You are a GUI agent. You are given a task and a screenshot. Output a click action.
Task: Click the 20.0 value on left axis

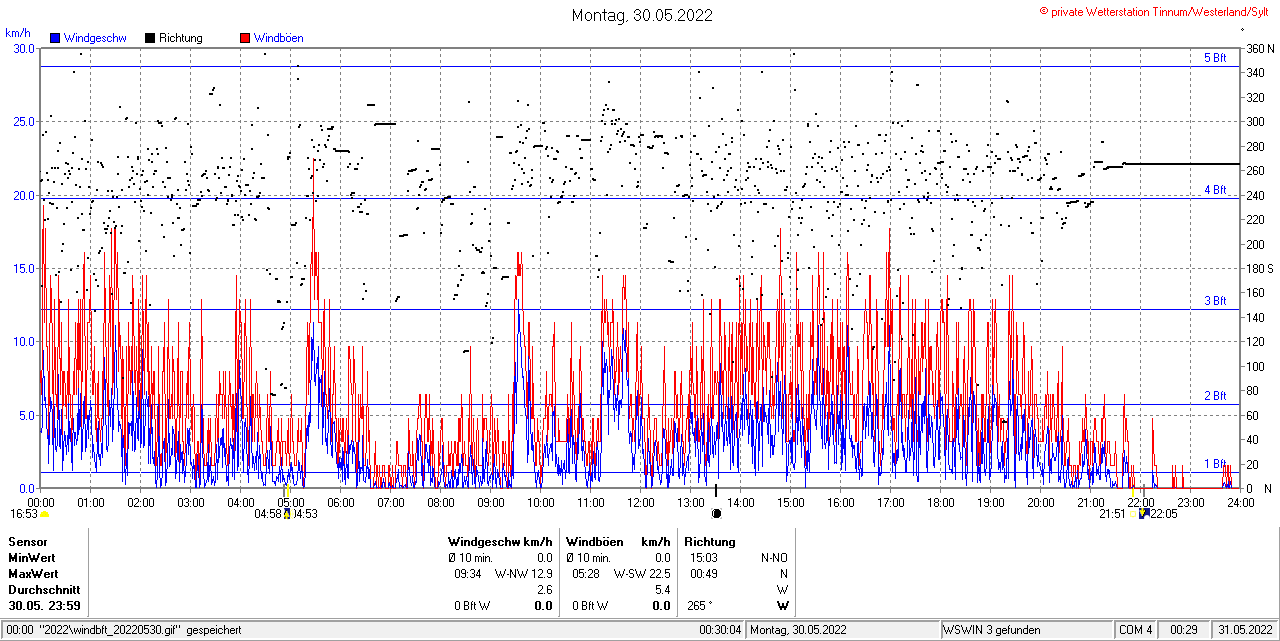(23, 195)
